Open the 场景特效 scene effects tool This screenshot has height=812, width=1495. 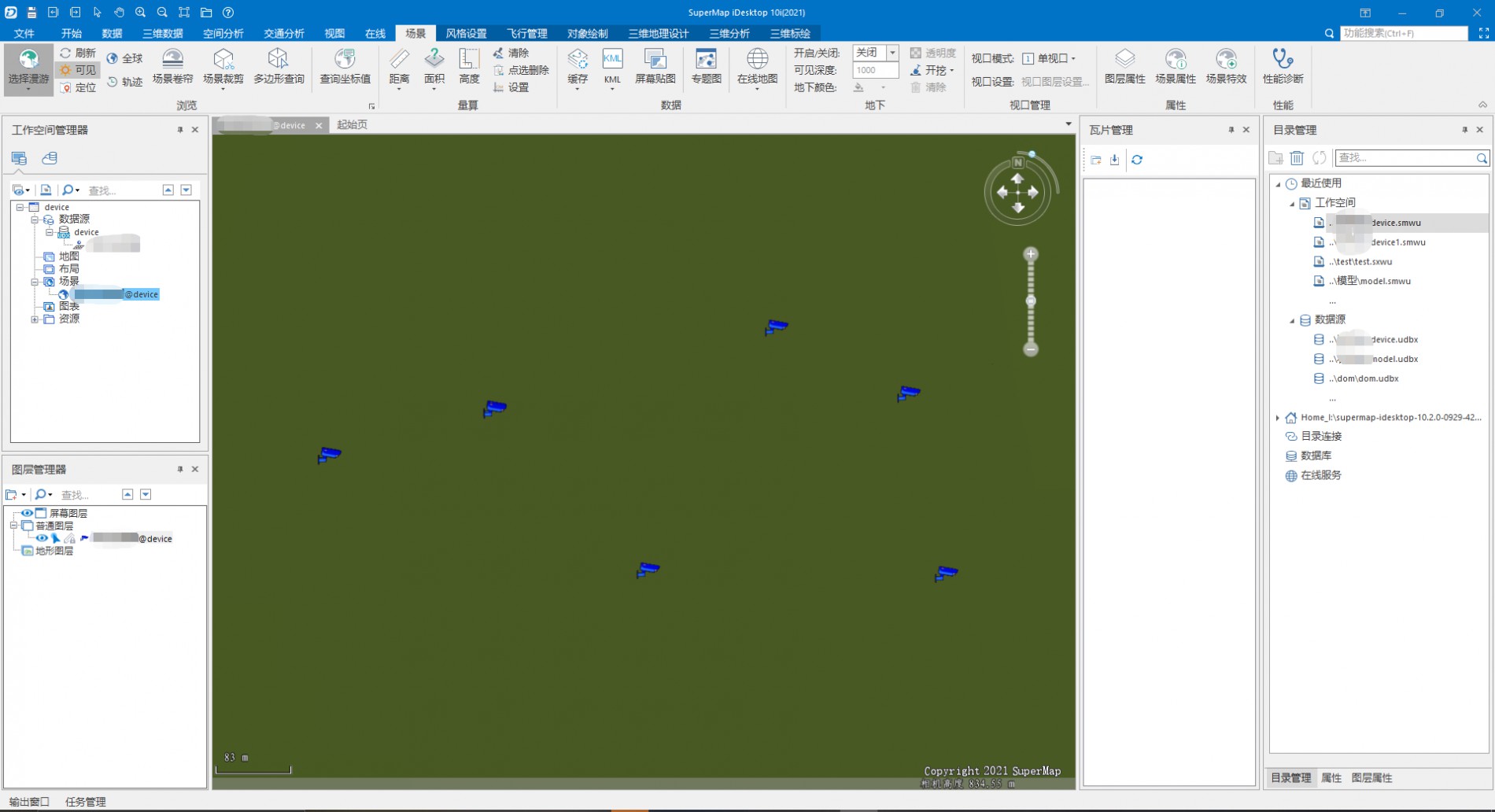1226,66
